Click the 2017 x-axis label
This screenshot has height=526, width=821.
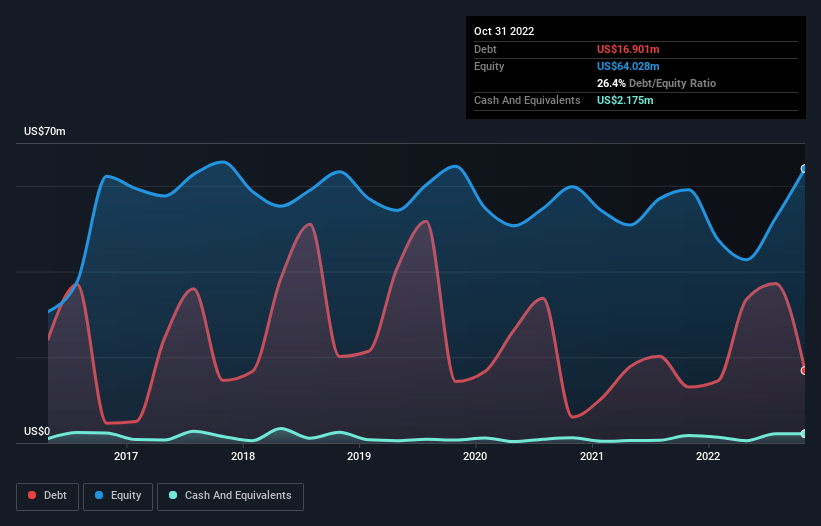(126, 456)
